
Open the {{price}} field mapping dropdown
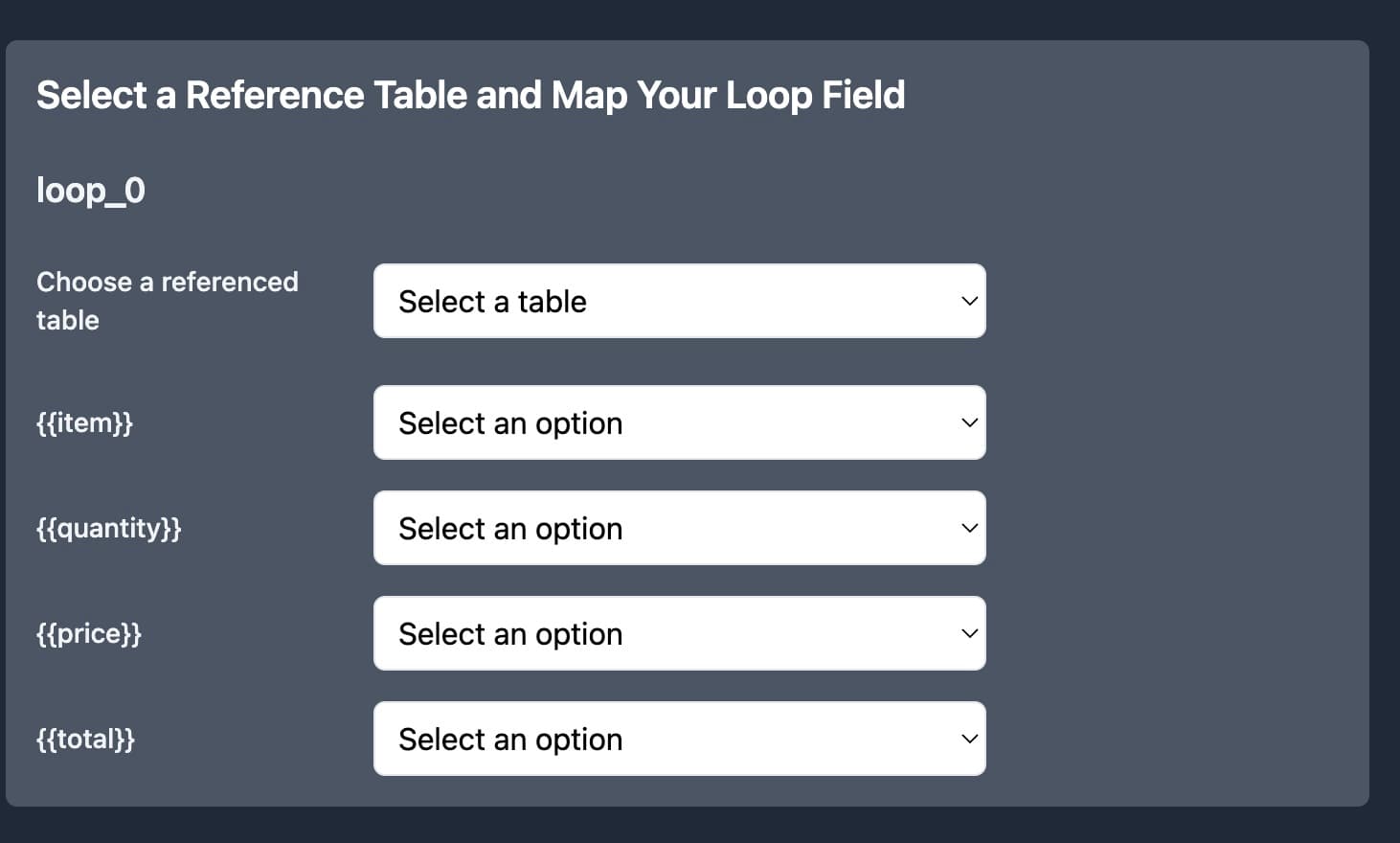click(679, 633)
